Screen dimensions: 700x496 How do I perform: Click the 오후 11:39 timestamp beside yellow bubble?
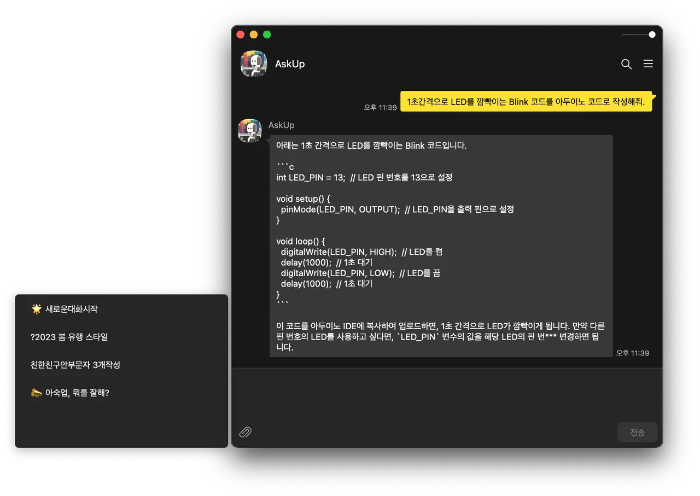pos(380,107)
